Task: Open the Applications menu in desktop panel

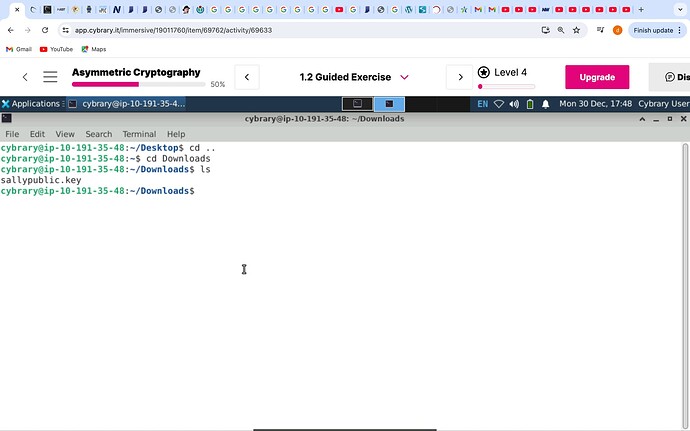Action: (x=32, y=104)
